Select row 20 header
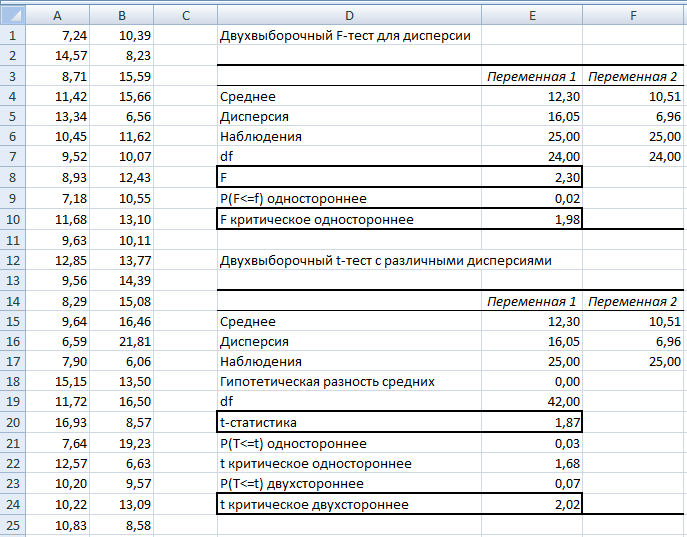 pyautogui.click(x=13, y=422)
